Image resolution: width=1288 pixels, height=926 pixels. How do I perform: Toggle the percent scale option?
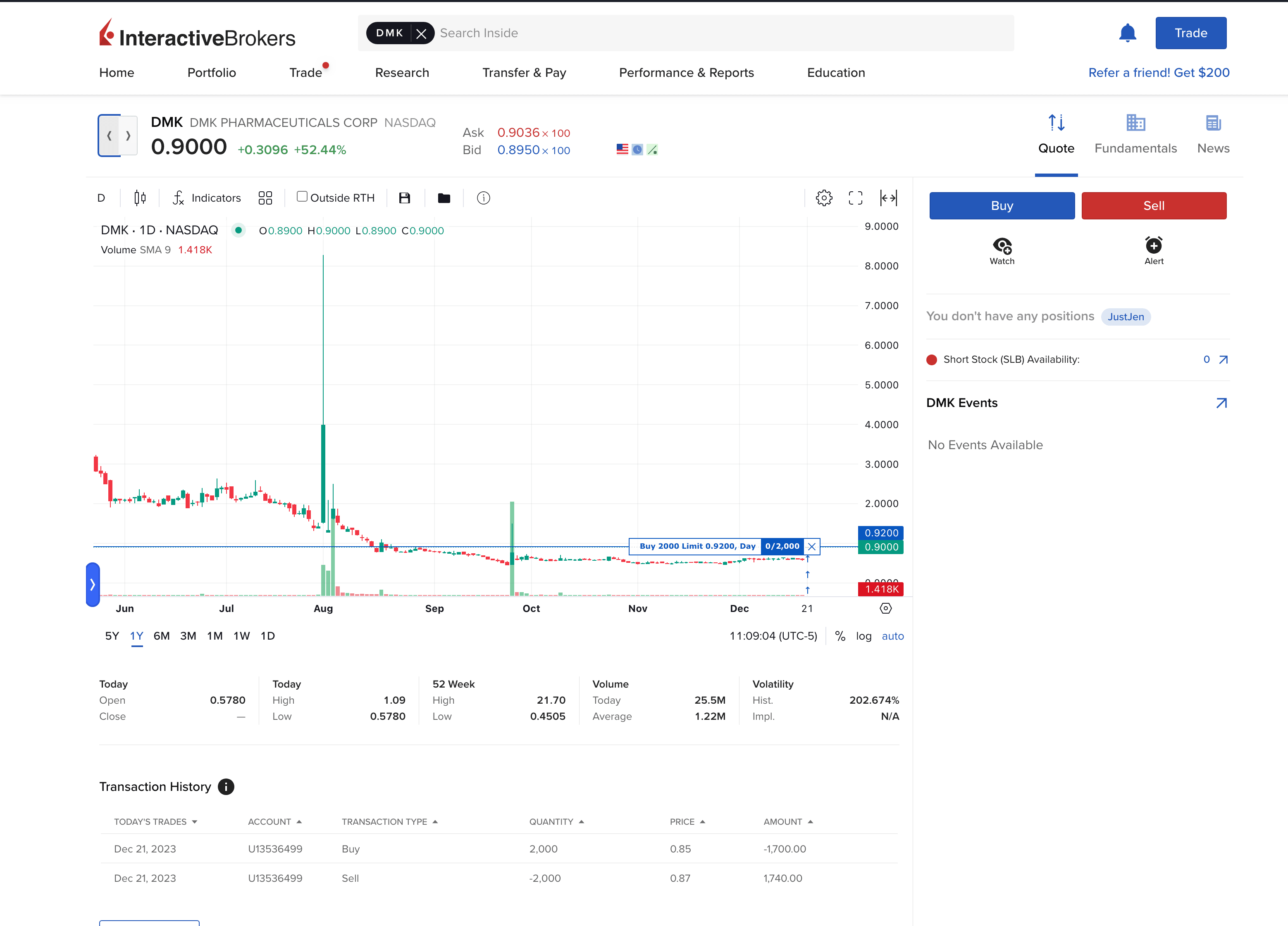coord(840,636)
